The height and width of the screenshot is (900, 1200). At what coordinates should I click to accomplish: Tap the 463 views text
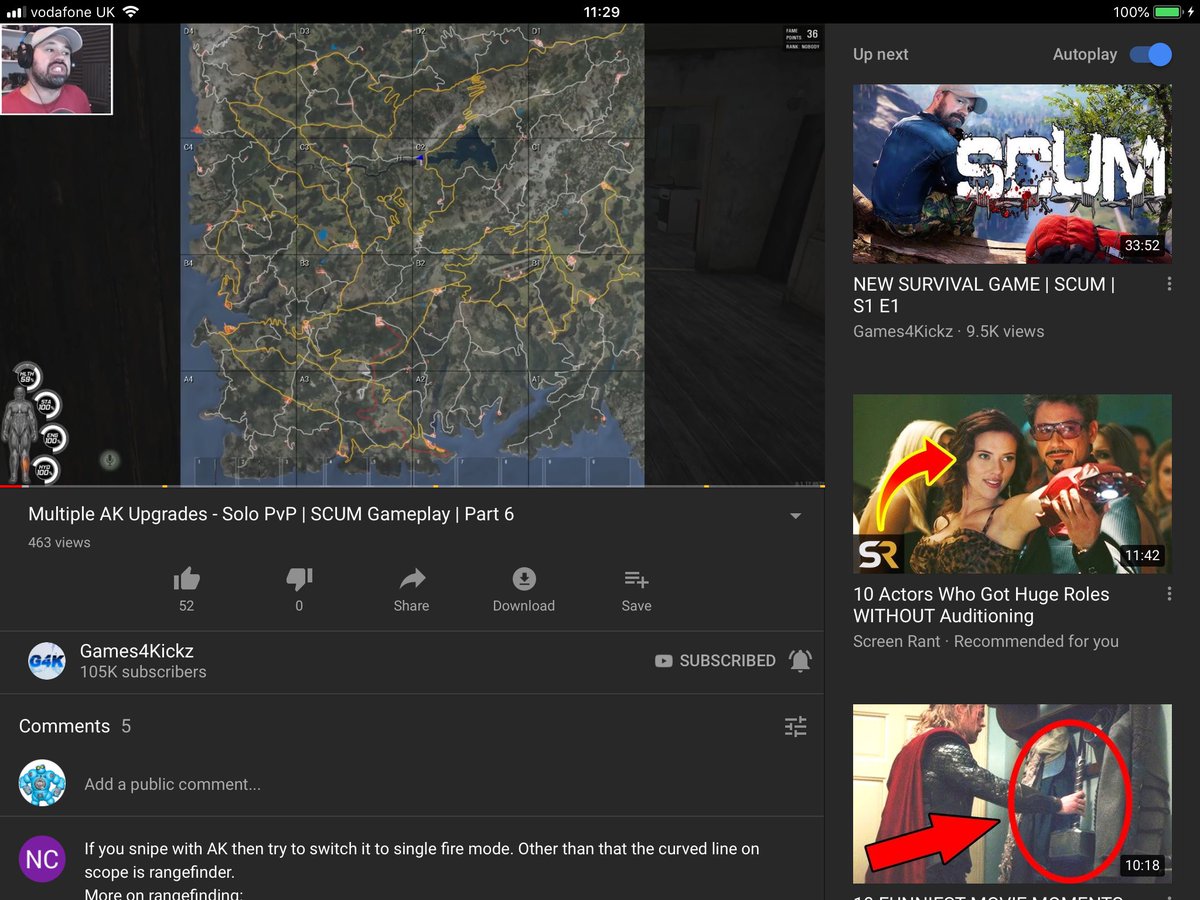[59, 542]
